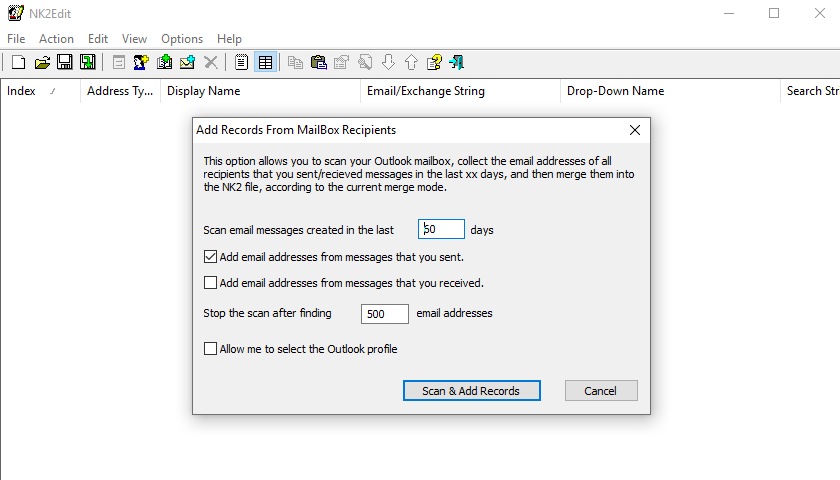Delete selected records with the X icon
The height and width of the screenshot is (480, 840).
[x=211, y=63]
